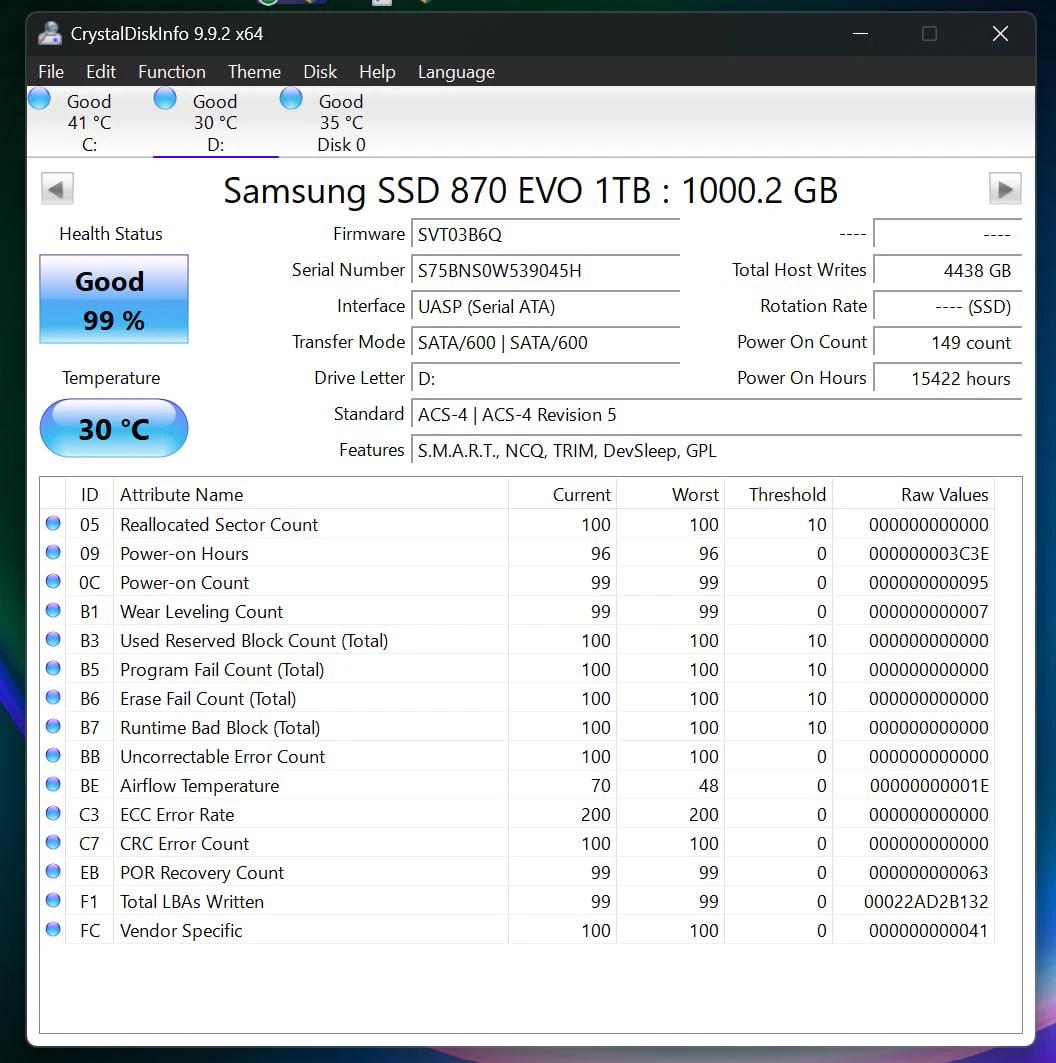Click the Good 99 % health status button
The image size is (1056, 1063).
(114, 299)
